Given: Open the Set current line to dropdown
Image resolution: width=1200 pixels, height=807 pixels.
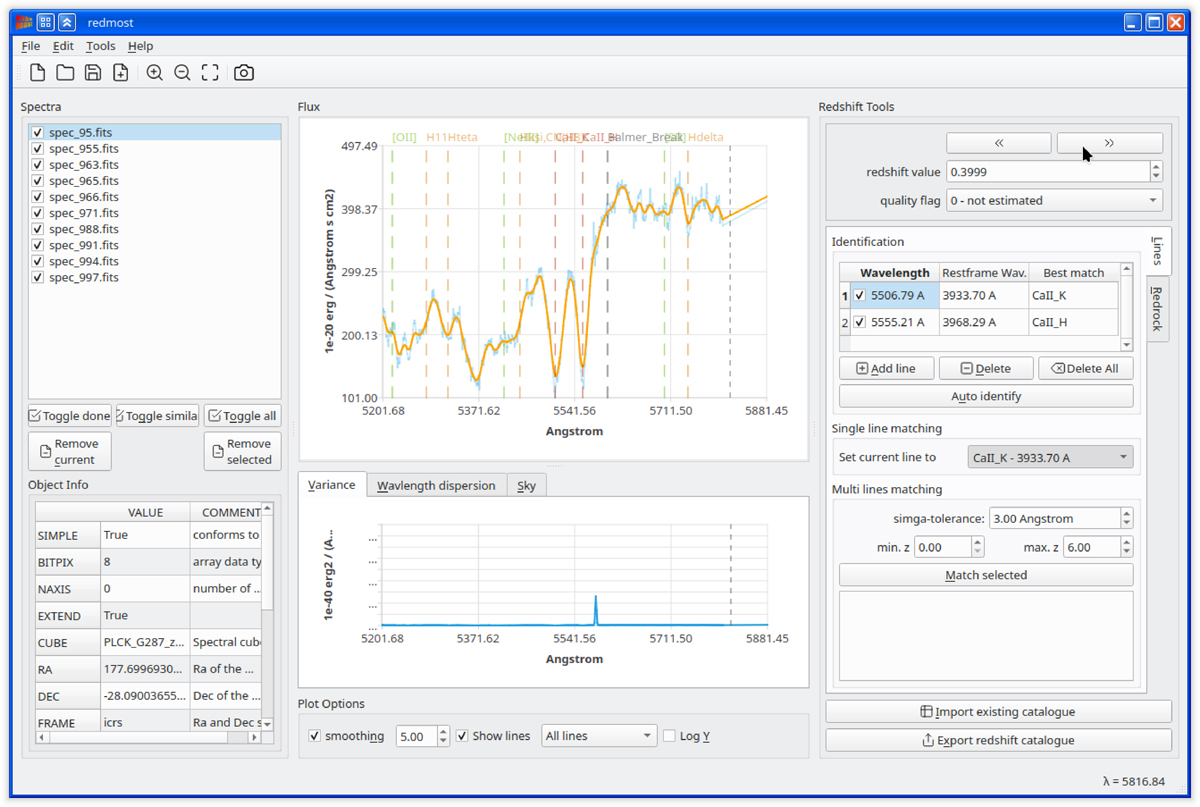Looking at the screenshot, I should (x=1050, y=458).
